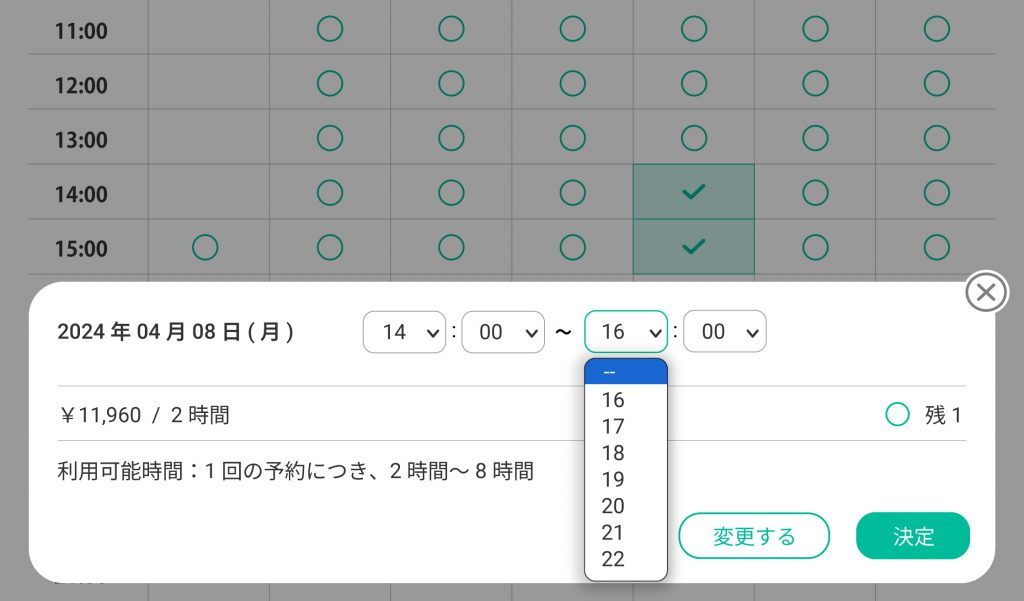The height and width of the screenshot is (601, 1024).
Task: Choose the 14:00 circle right of the checkmark
Action: pyautogui.click(x=815, y=192)
